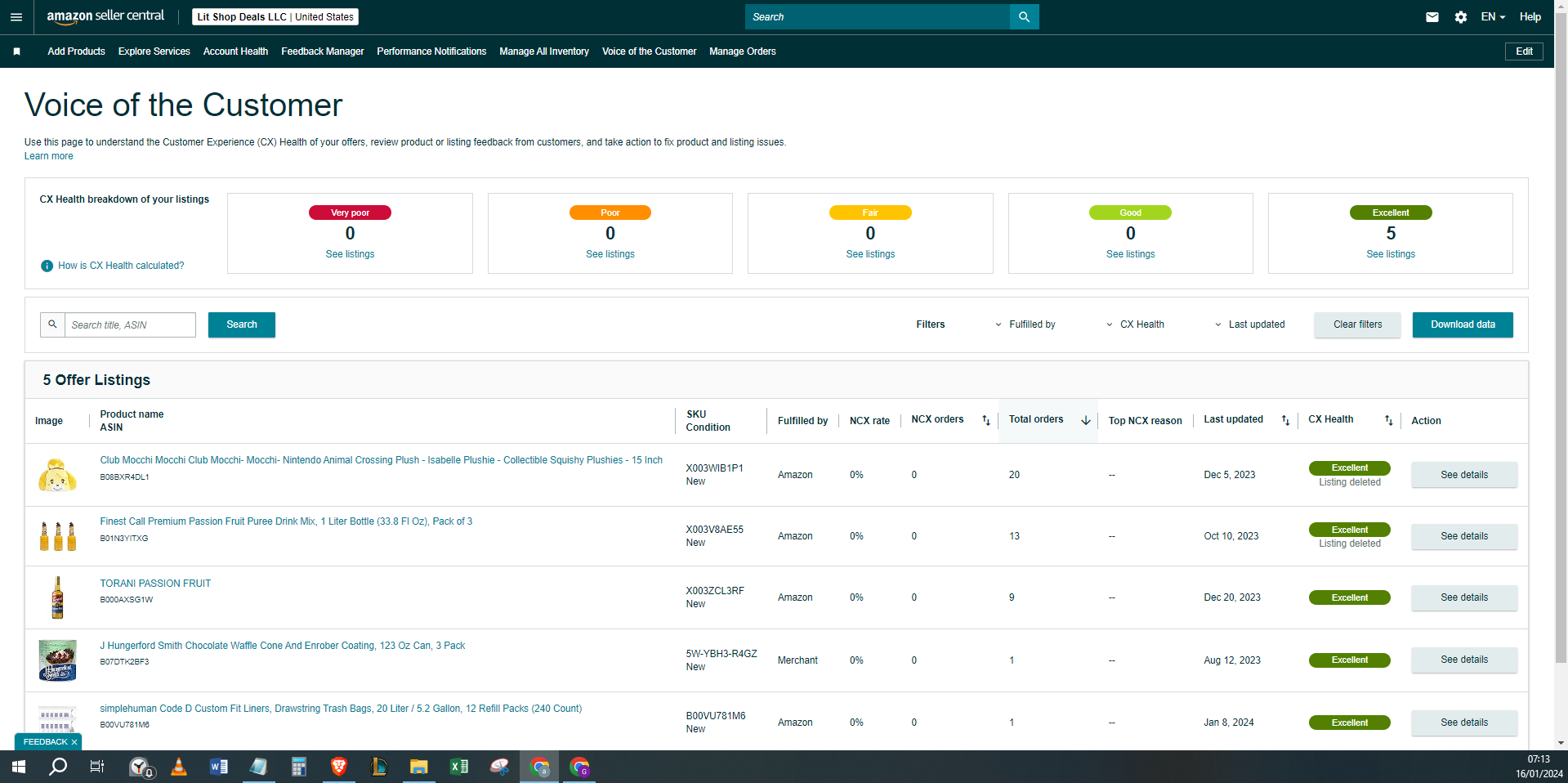Click Download data button
Screen dimensions: 1568x783
point(1463,324)
